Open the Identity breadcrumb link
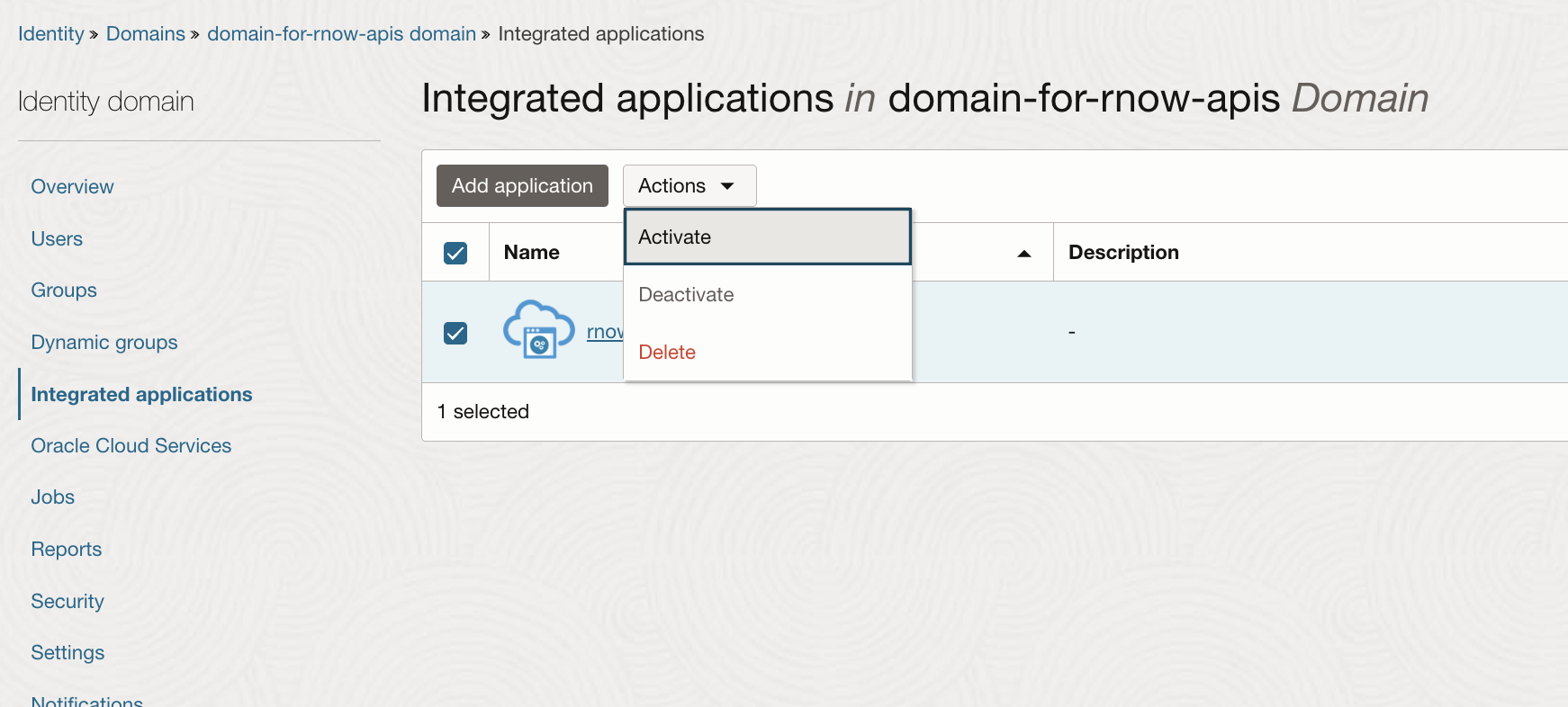 50,34
